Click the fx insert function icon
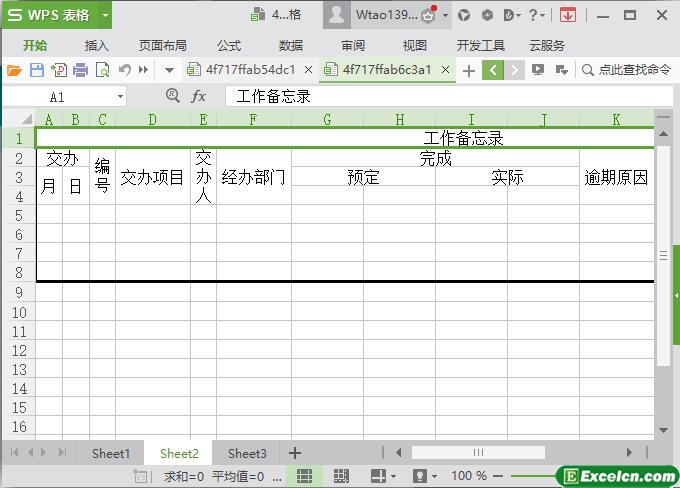This screenshot has width=680, height=488. pyautogui.click(x=199, y=96)
